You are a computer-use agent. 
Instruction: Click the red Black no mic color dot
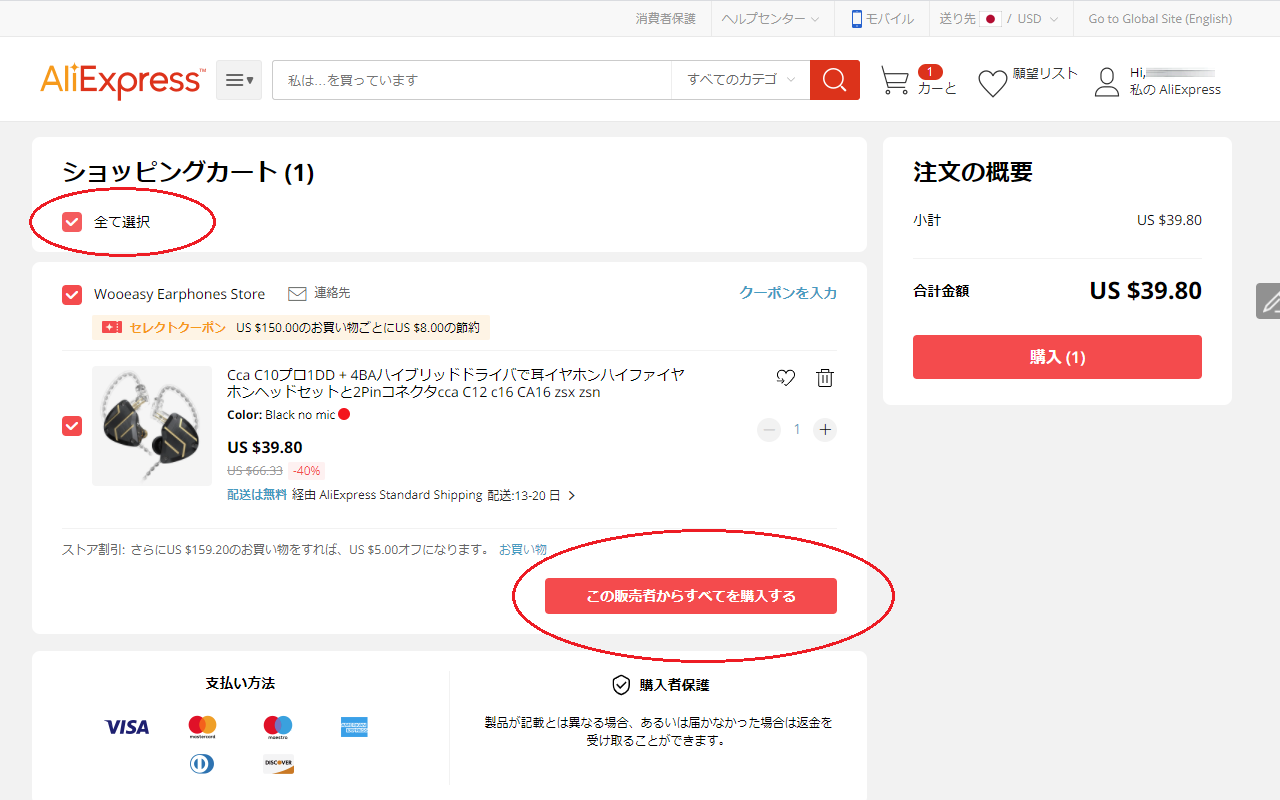(344, 414)
